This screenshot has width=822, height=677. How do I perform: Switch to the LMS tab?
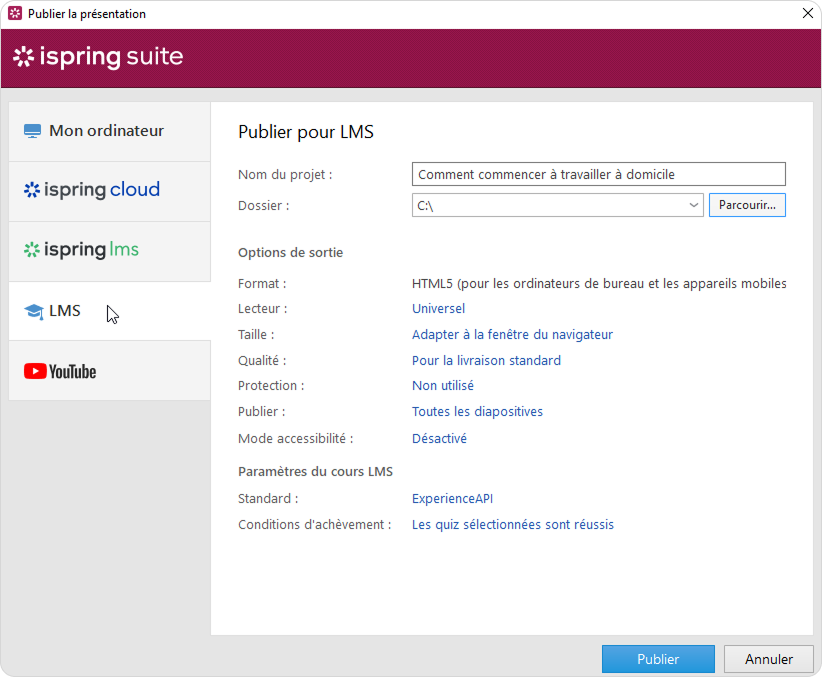[x=65, y=311]
